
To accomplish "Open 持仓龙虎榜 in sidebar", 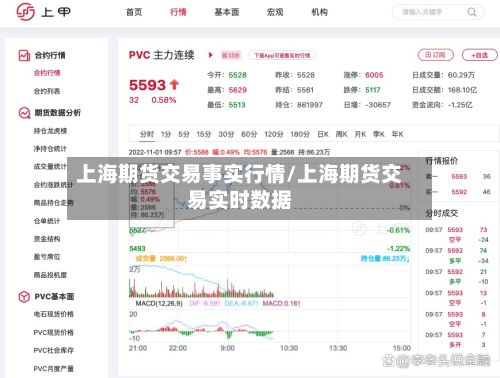I will click(50, 131).
